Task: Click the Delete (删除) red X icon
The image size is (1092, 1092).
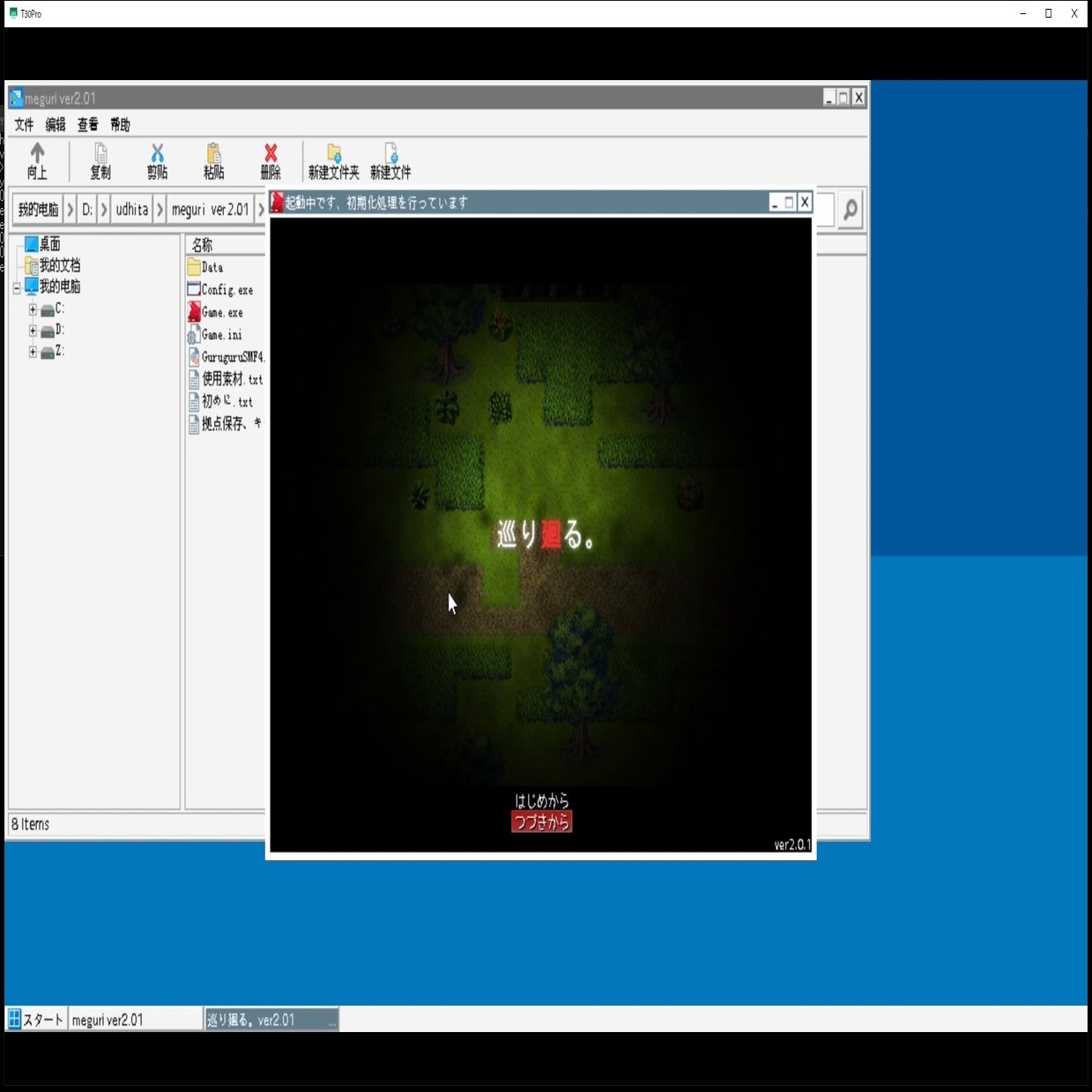Action: tap(271, 153)
